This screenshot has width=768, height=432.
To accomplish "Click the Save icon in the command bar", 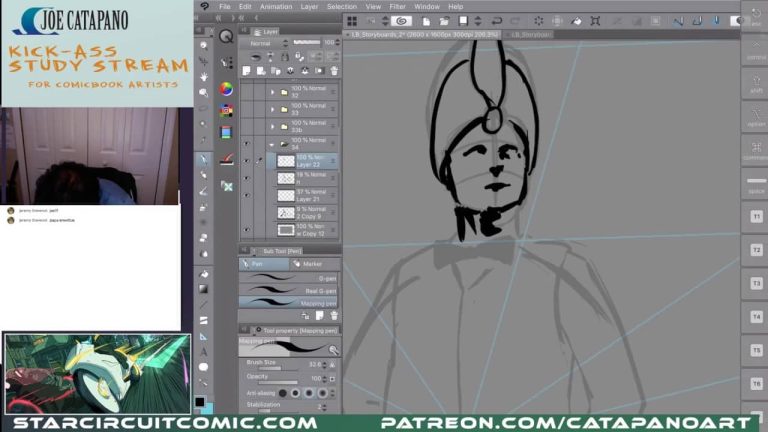I will tap(462, 21).
